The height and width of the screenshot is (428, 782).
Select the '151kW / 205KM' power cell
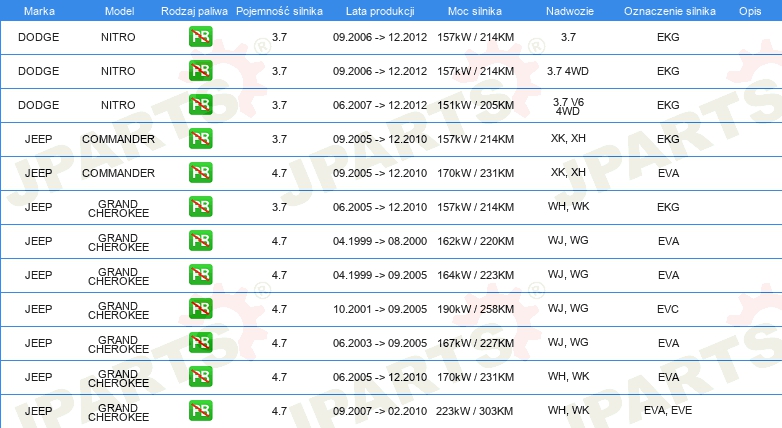pos(475,105)
